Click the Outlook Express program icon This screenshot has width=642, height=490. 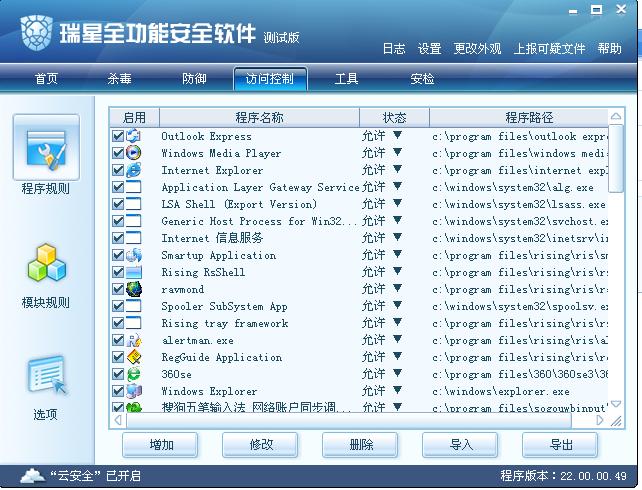coord(133,135)
